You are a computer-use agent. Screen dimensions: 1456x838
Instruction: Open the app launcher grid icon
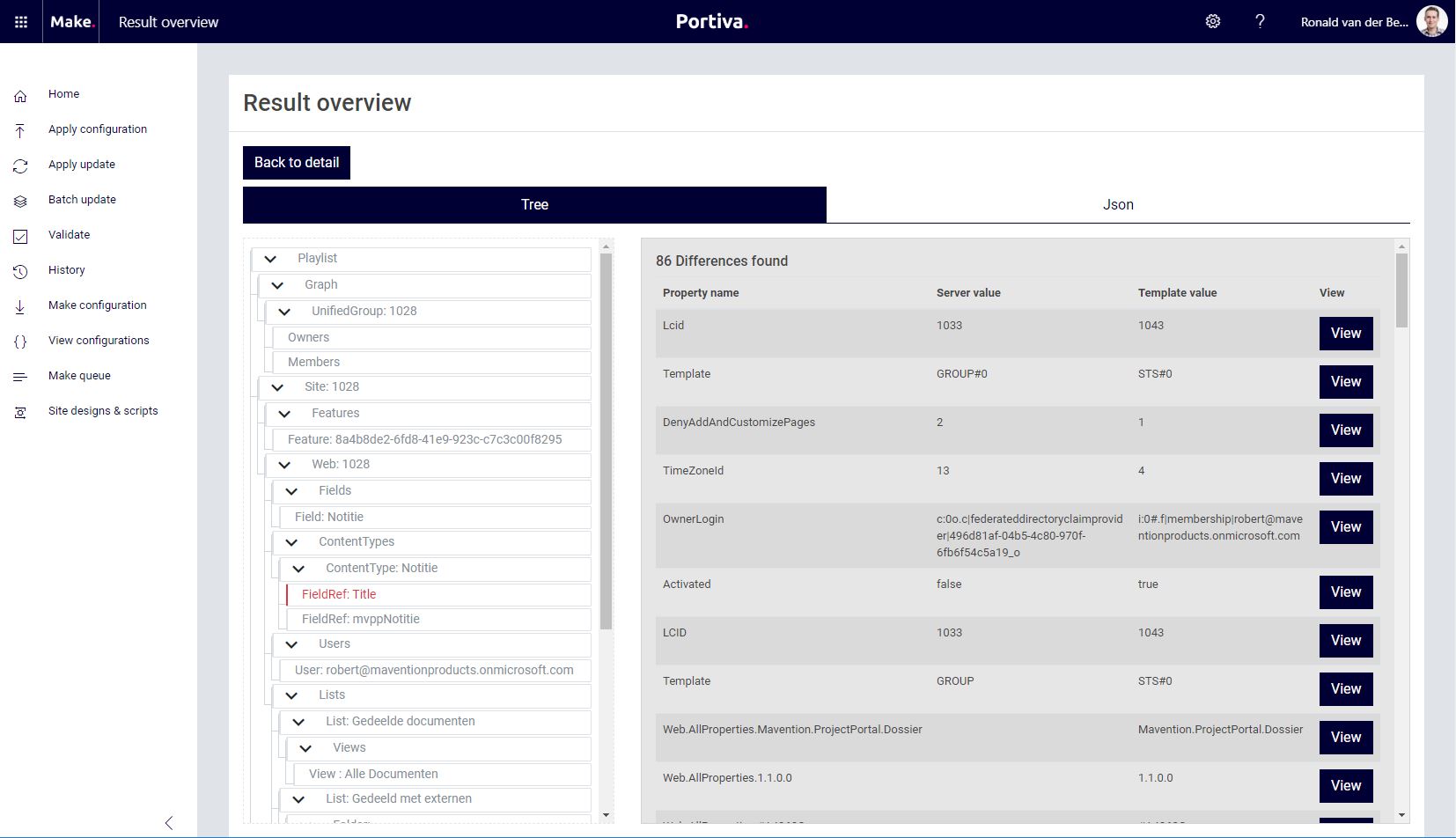click(x=21, y=22)
